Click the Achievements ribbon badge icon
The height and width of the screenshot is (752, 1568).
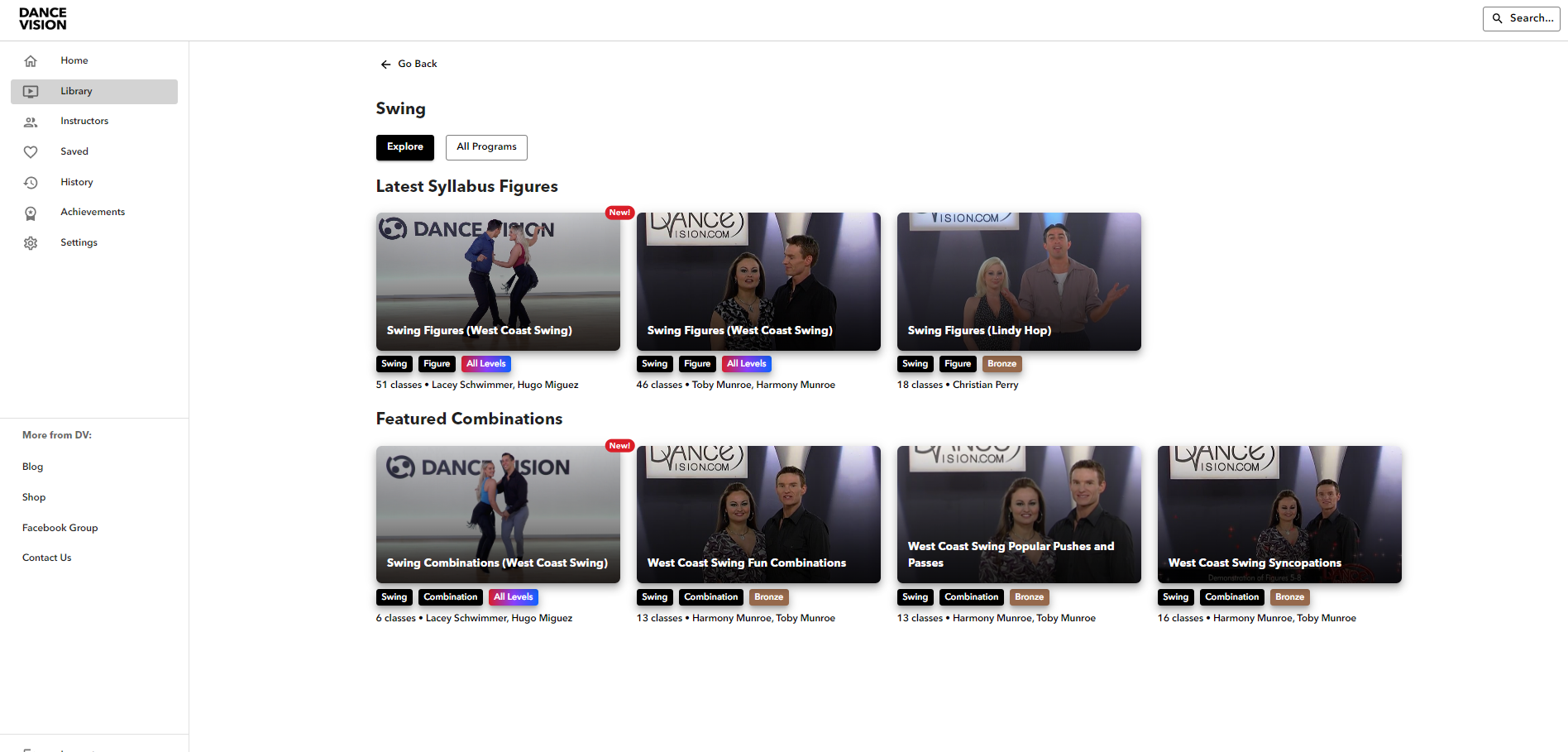click(31, 213)
